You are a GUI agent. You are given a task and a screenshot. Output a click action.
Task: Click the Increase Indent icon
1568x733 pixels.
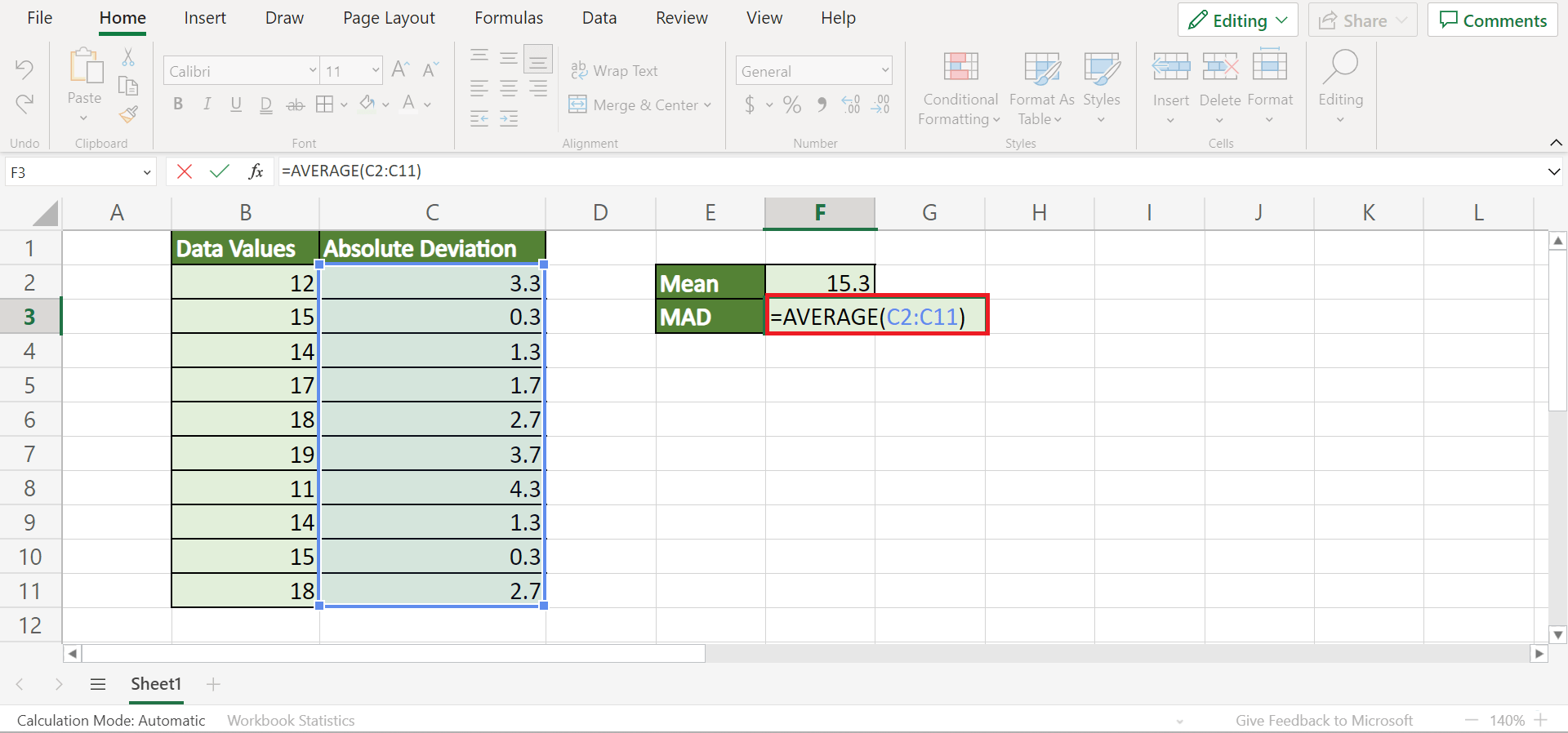click(x=509, y=118)
